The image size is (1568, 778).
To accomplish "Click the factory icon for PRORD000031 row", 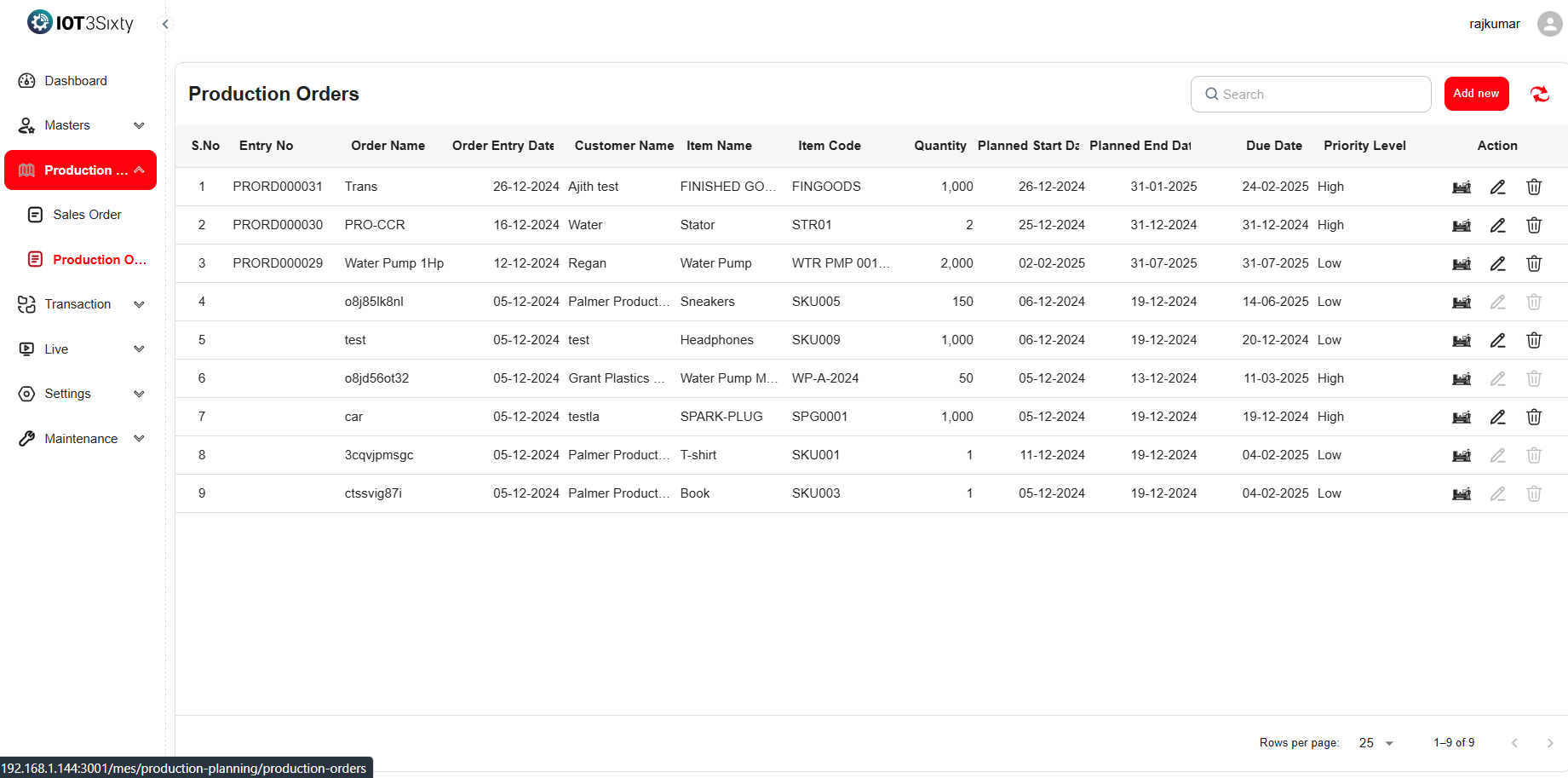I will (1462, 187).
